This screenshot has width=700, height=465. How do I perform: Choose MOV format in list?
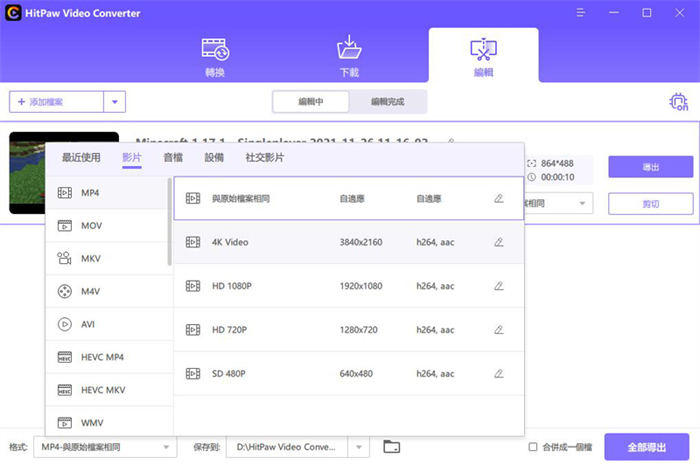coord(107,226)
